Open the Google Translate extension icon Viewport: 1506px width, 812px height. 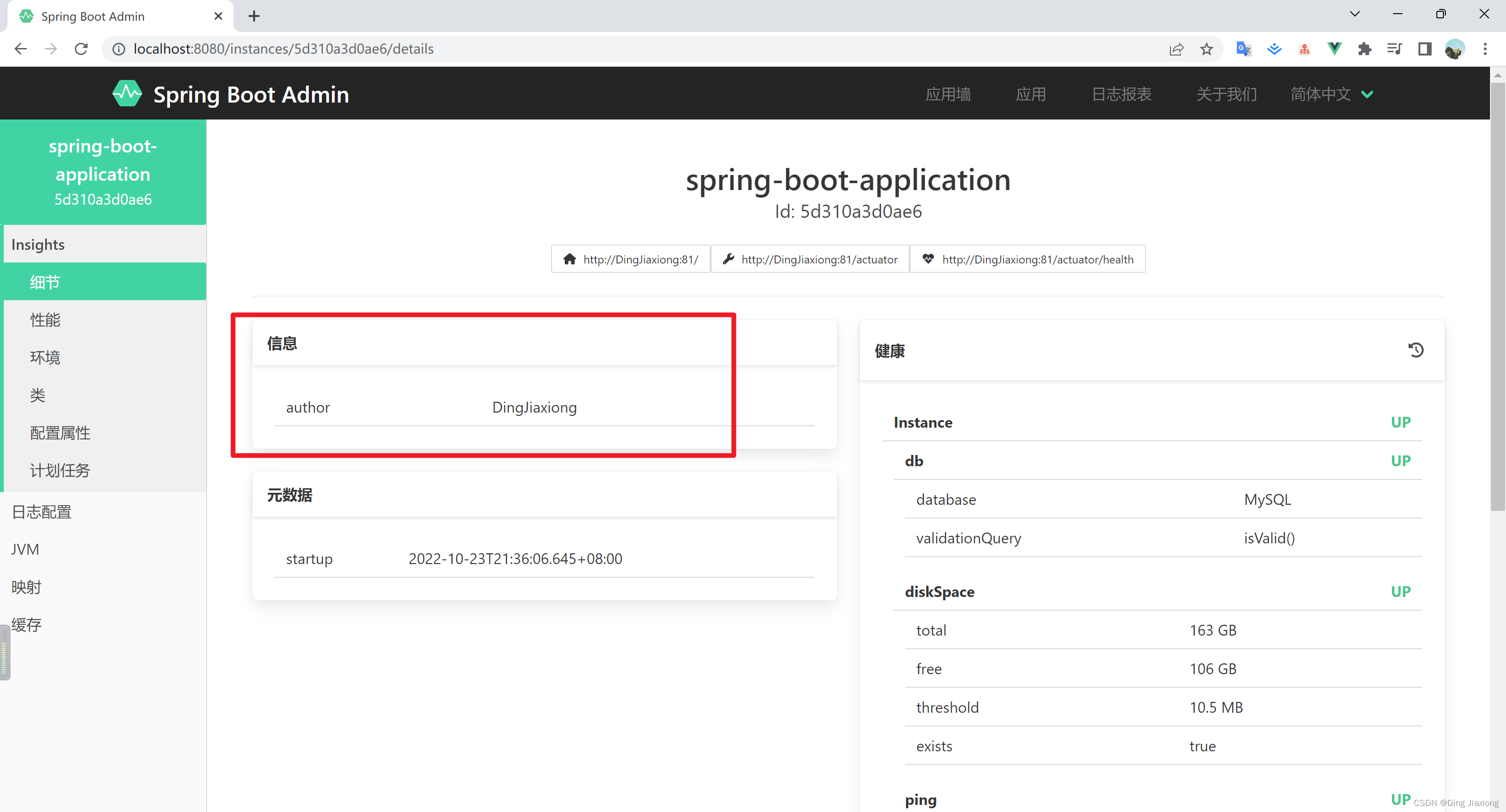(1243, 49)
